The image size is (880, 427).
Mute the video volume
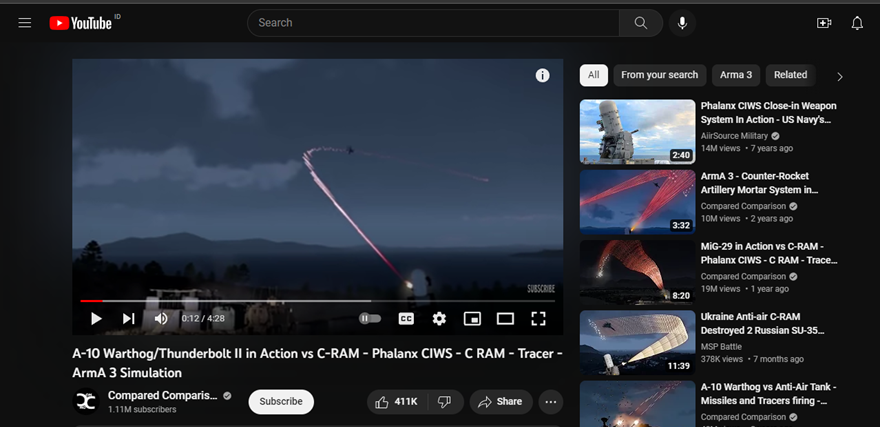161,319
